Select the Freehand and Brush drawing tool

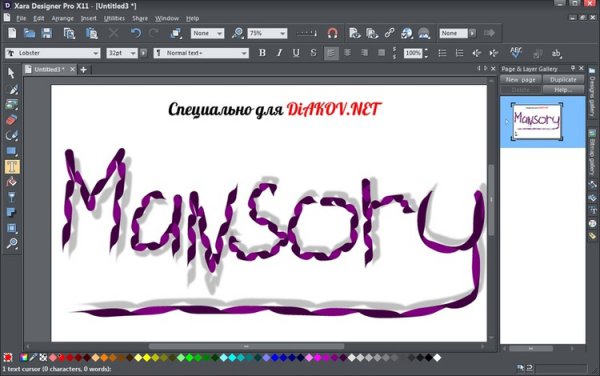point(12,89)
